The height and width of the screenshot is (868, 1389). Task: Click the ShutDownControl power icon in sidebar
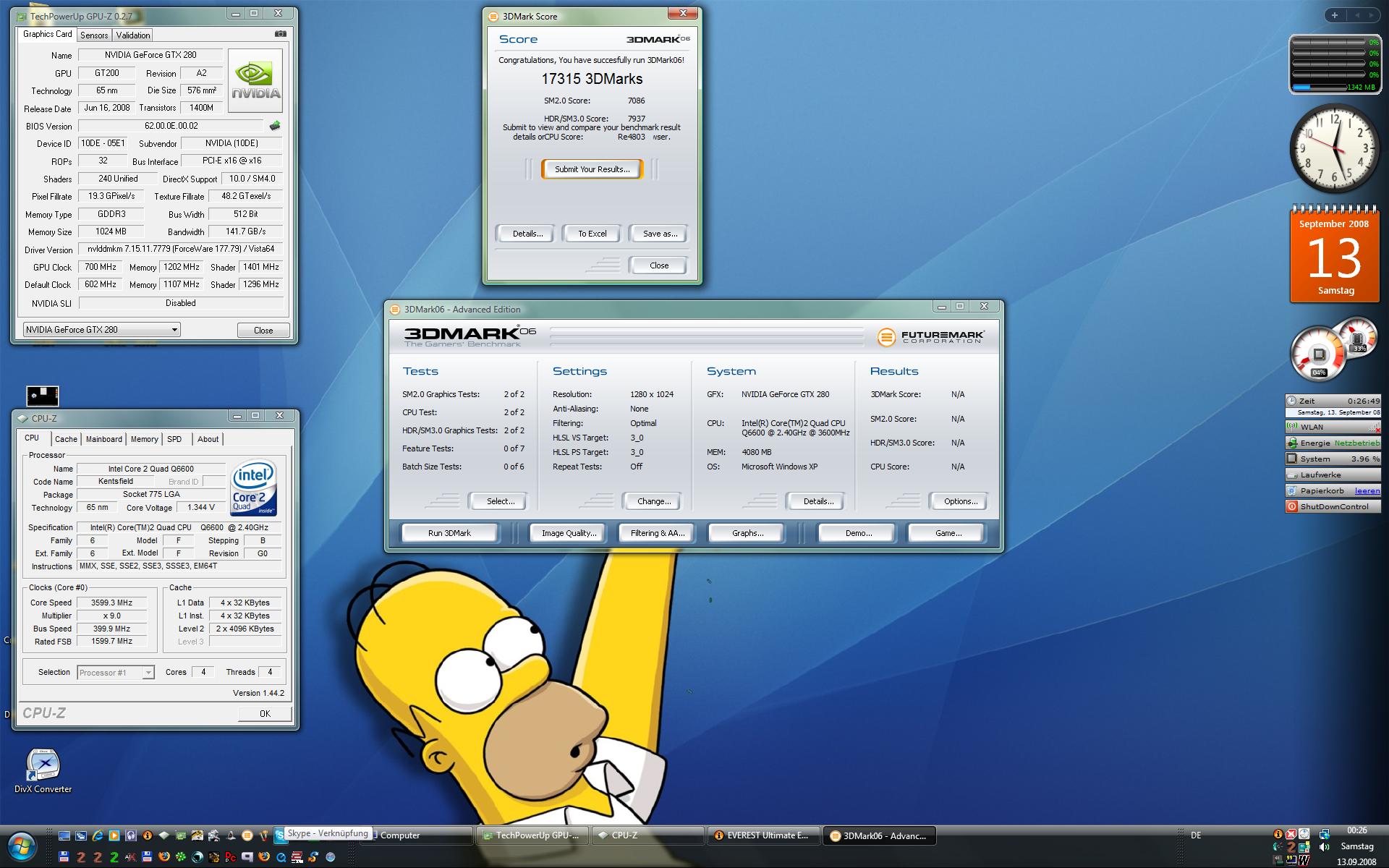[1292, 506]
